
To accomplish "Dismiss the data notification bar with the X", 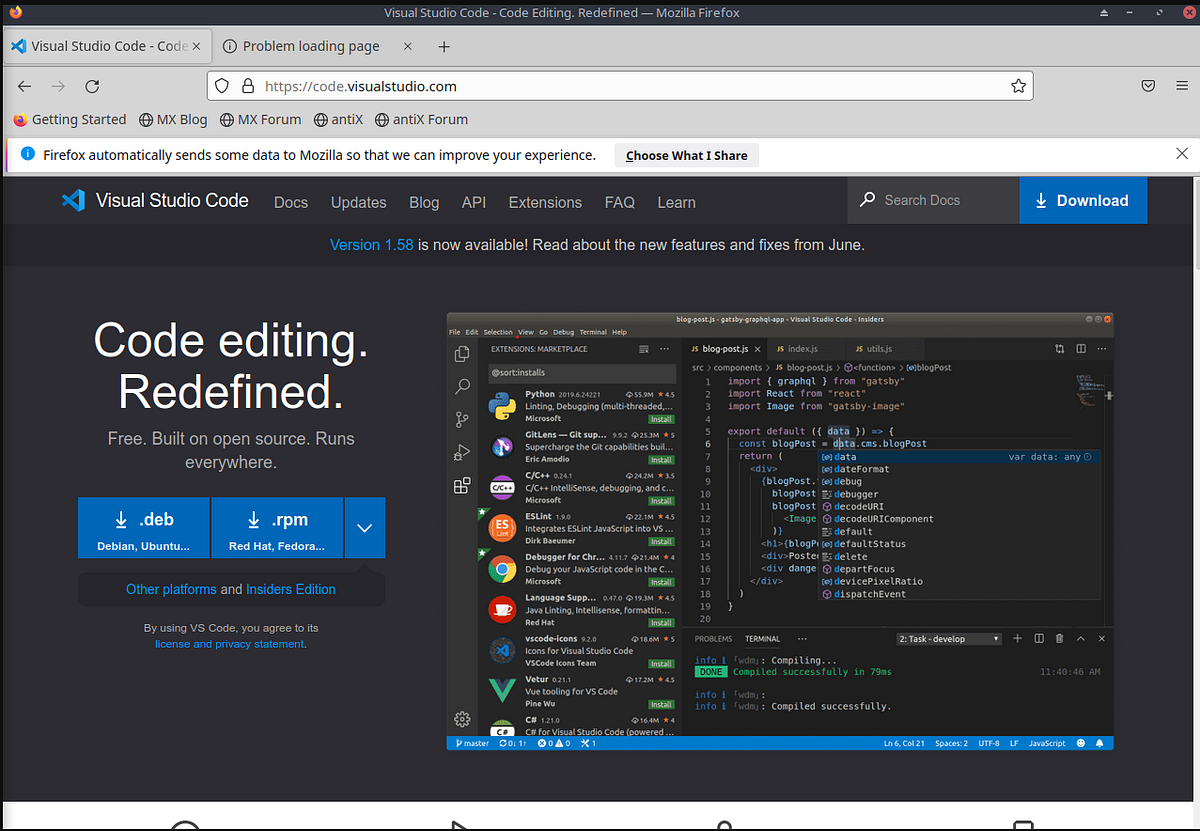I will click(x=1181, y=153).
